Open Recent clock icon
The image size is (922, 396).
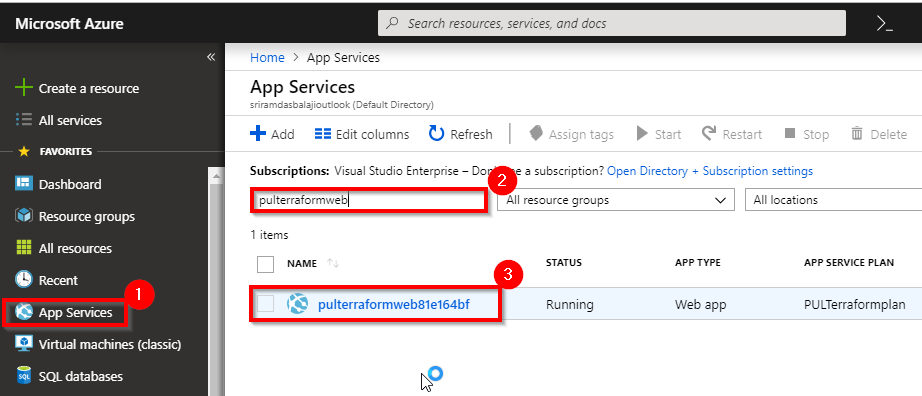[24, 280]
